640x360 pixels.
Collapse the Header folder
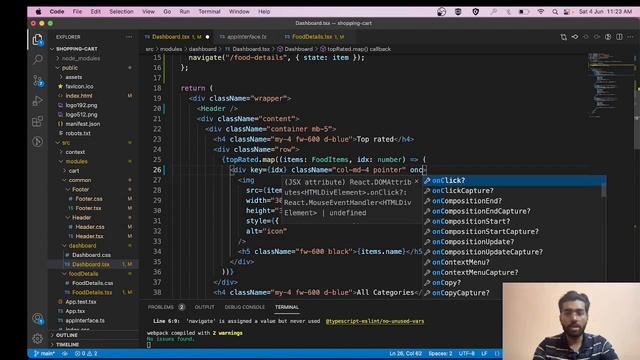click(x=82, y=218)
